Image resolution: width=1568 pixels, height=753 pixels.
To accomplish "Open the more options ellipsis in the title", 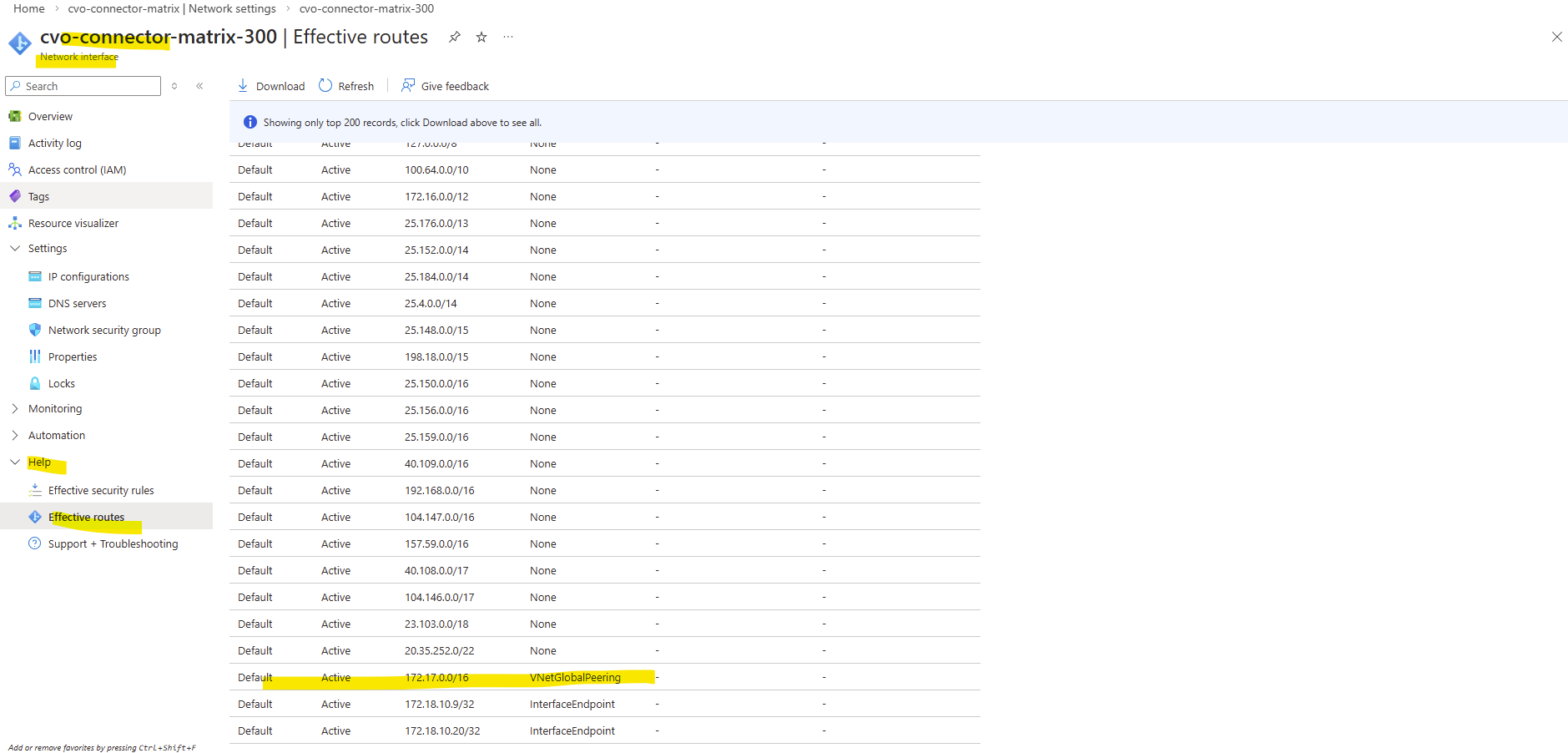I will pos(508,37).
